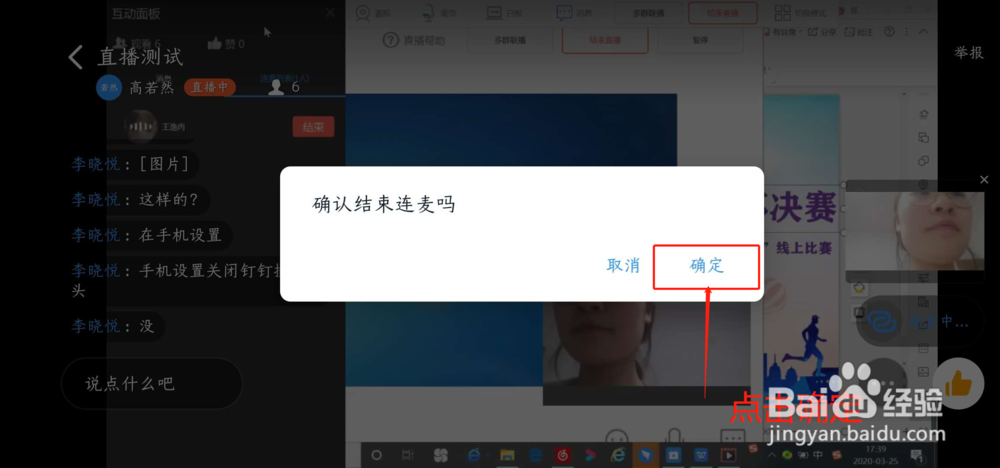Tap the viewer count icon showing 6
Viewport: 1000px width, 468px height.
tap(276, 87)
